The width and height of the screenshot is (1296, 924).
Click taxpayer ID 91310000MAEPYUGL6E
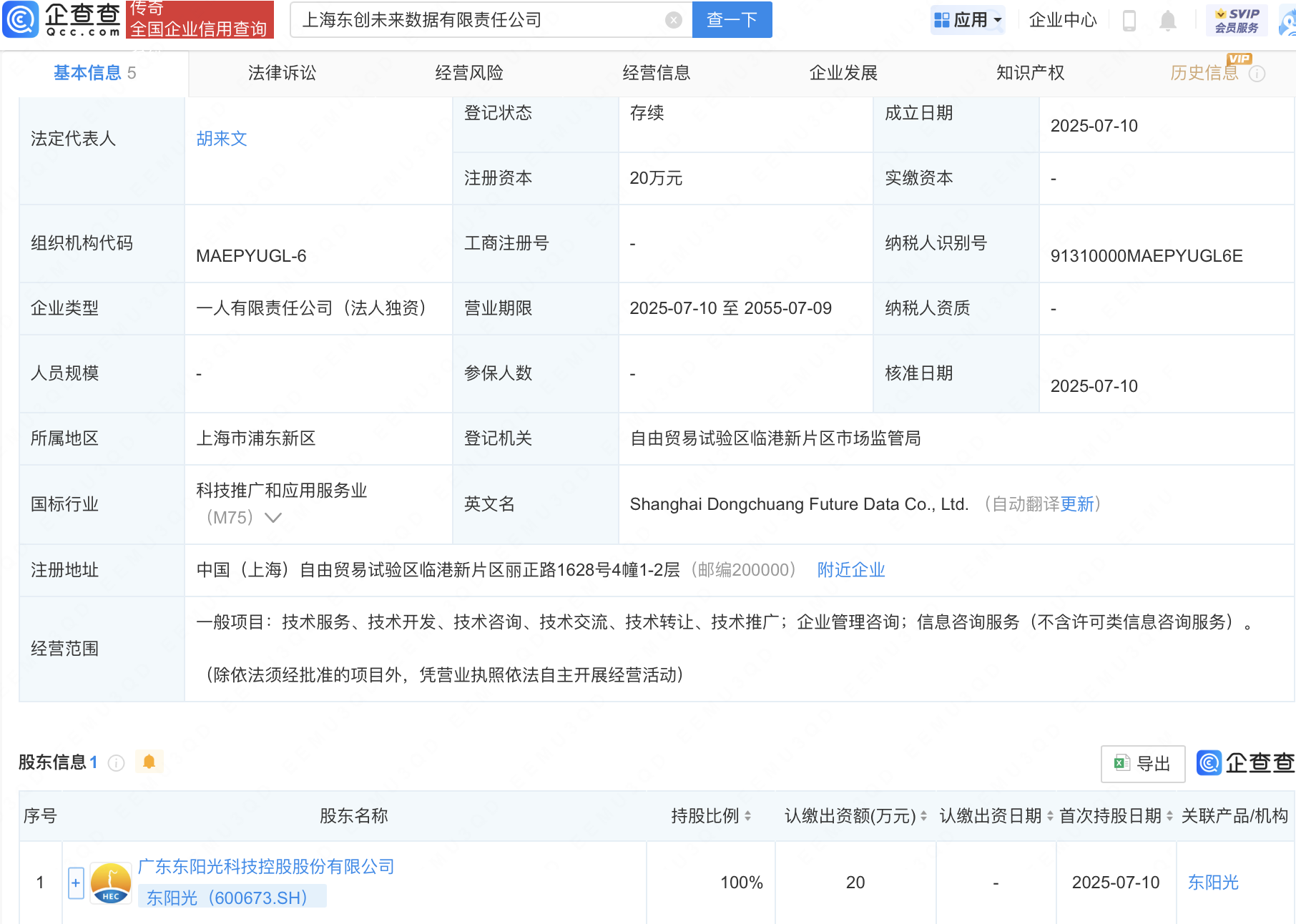1147,256
